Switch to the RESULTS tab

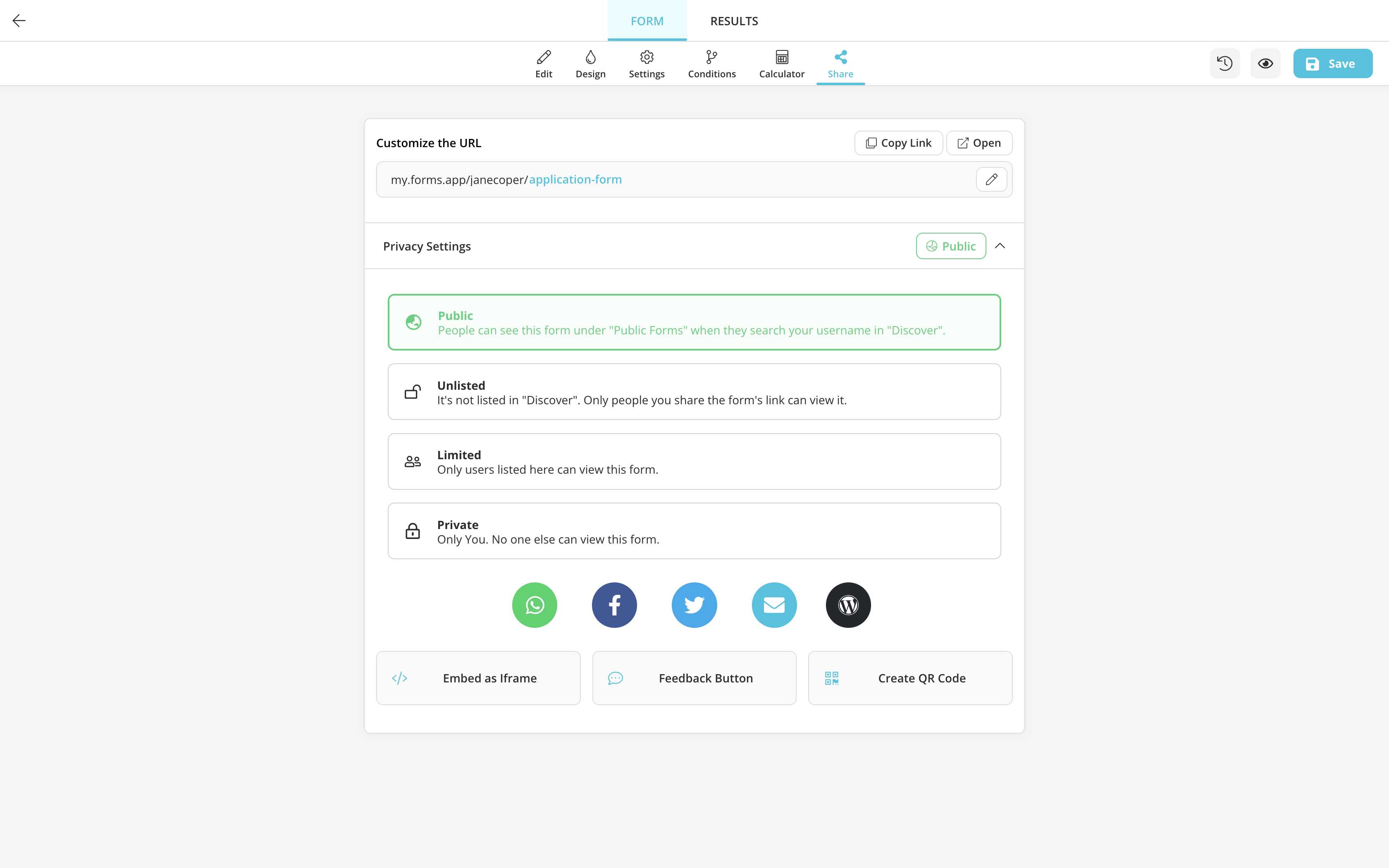pyautogui.click(x=734, y=21)
